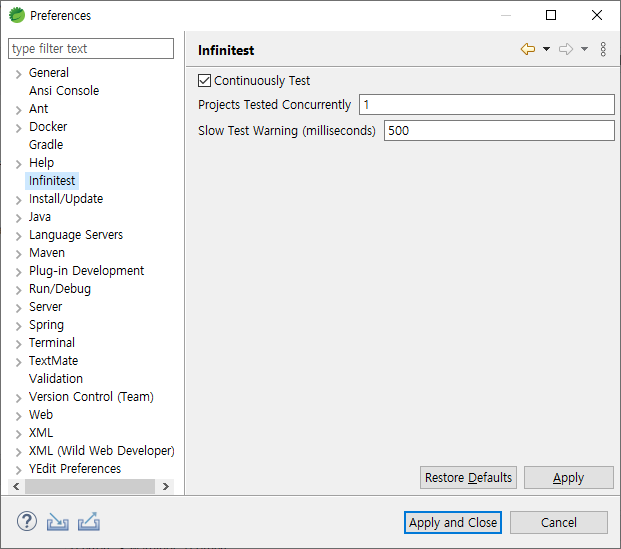Expand the XML tree node
This screenshot has height=549, width=621.
click(18, 434)
